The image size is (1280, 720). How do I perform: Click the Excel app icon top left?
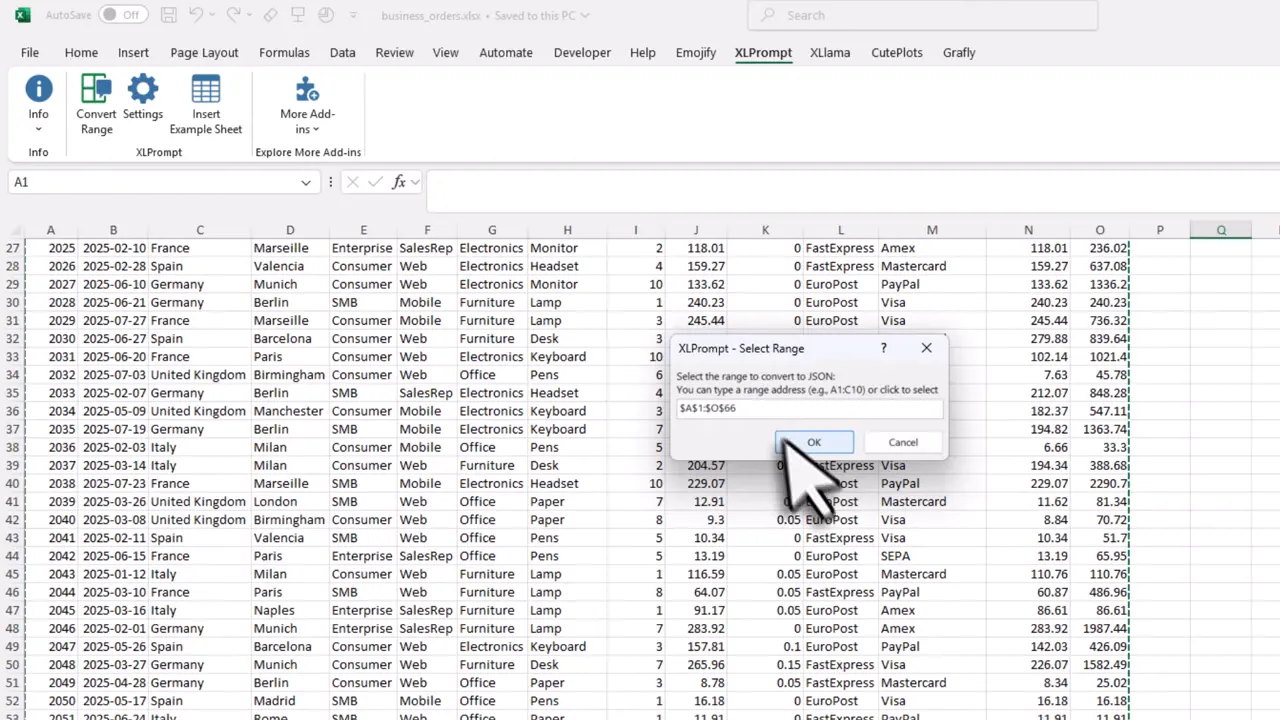click(x=21, y=15)
